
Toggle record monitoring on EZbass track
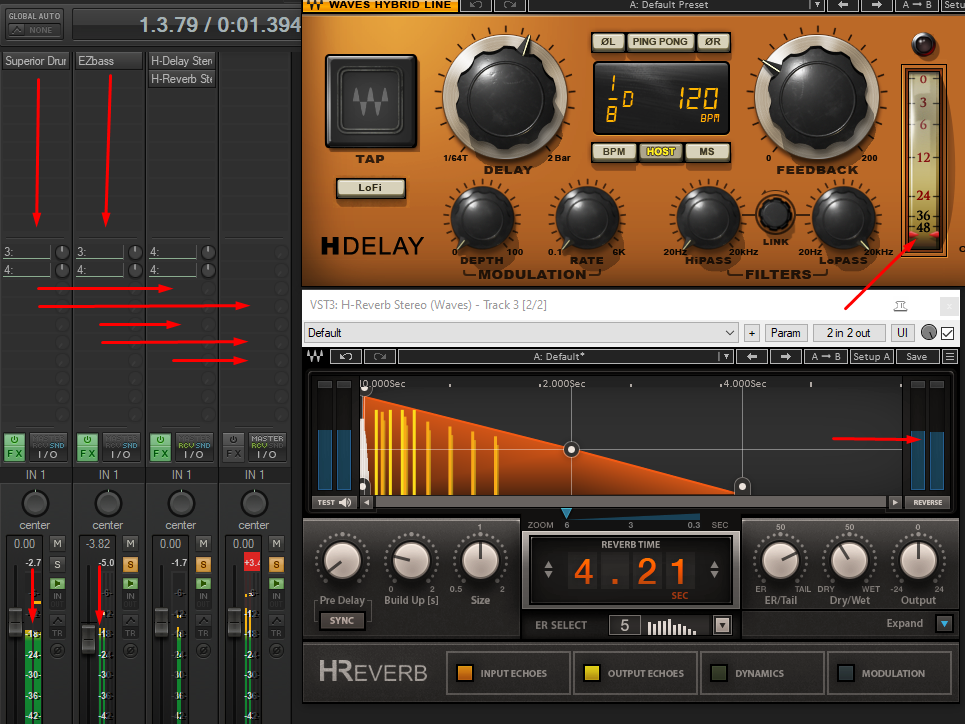click(x=130, y=584)
